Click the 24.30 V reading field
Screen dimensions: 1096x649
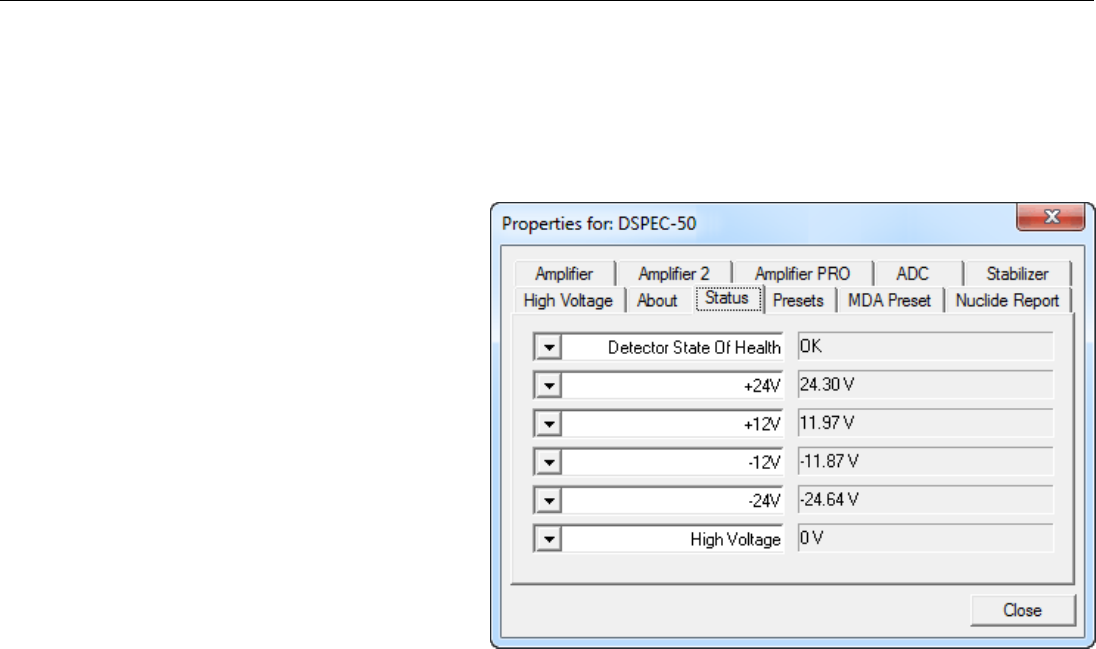[925, 385]
